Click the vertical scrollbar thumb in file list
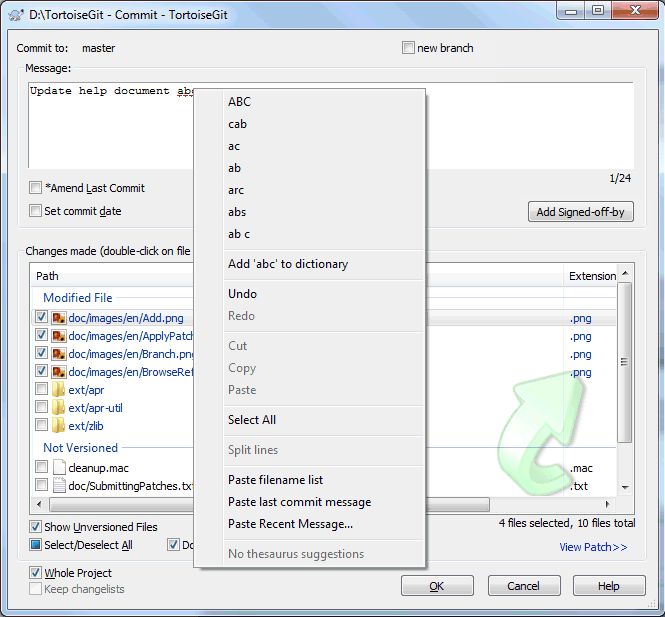This screenshot has width=665, height=617. coord(625,362)
